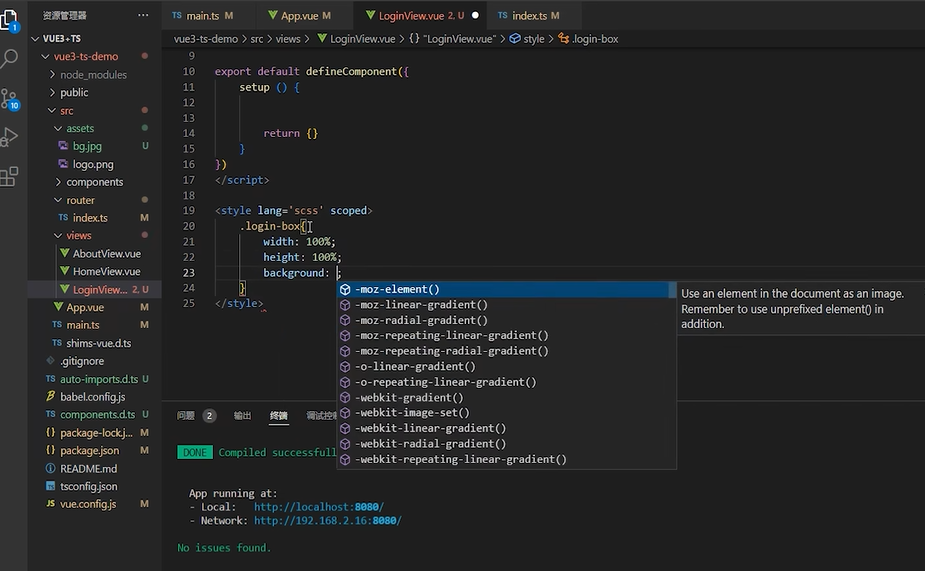Click style in the breadcrumb
The width and height of the screenshot is (925, 571).
coord(527,39)
